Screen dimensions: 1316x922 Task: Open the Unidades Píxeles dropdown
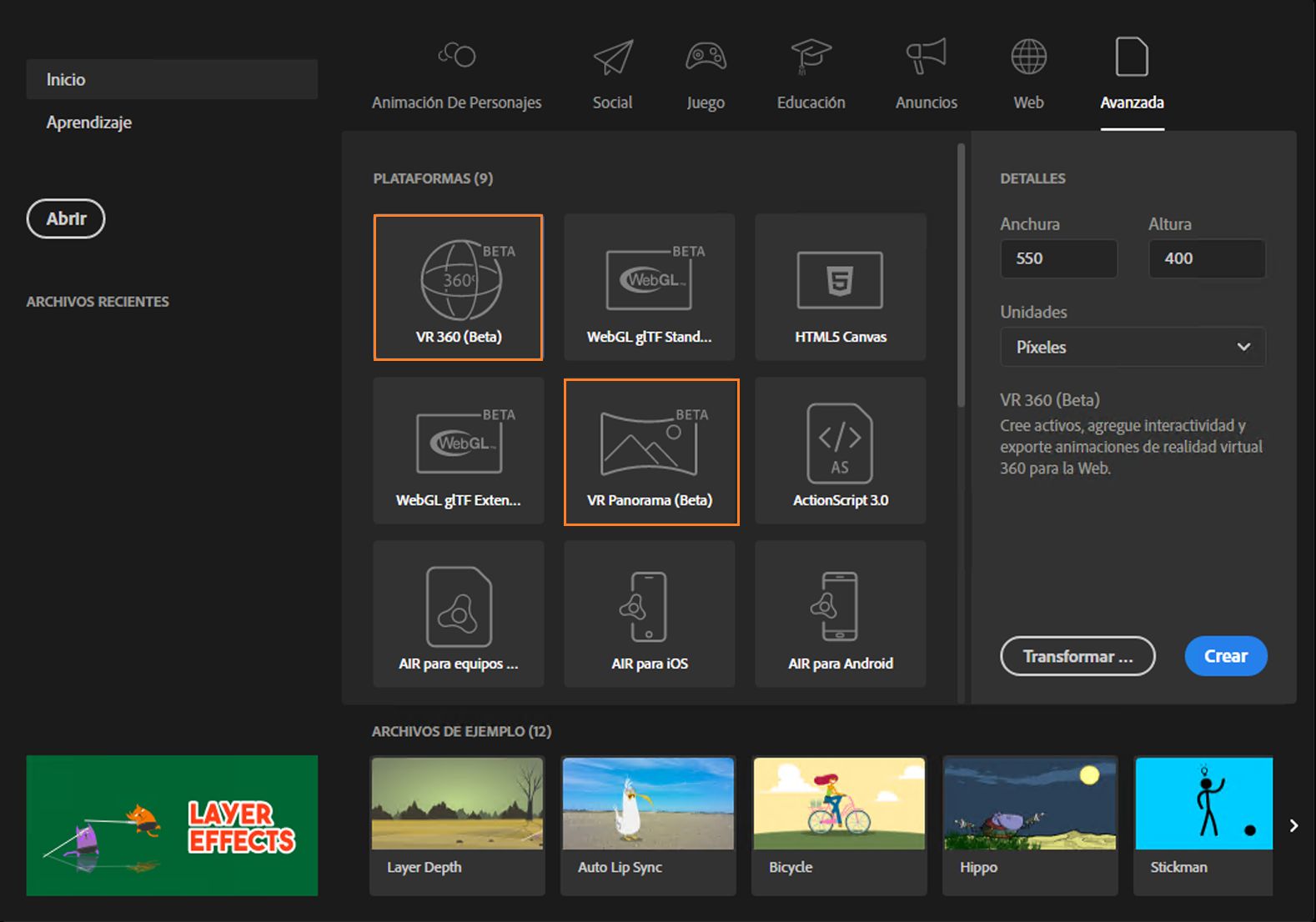[1133, 347]
